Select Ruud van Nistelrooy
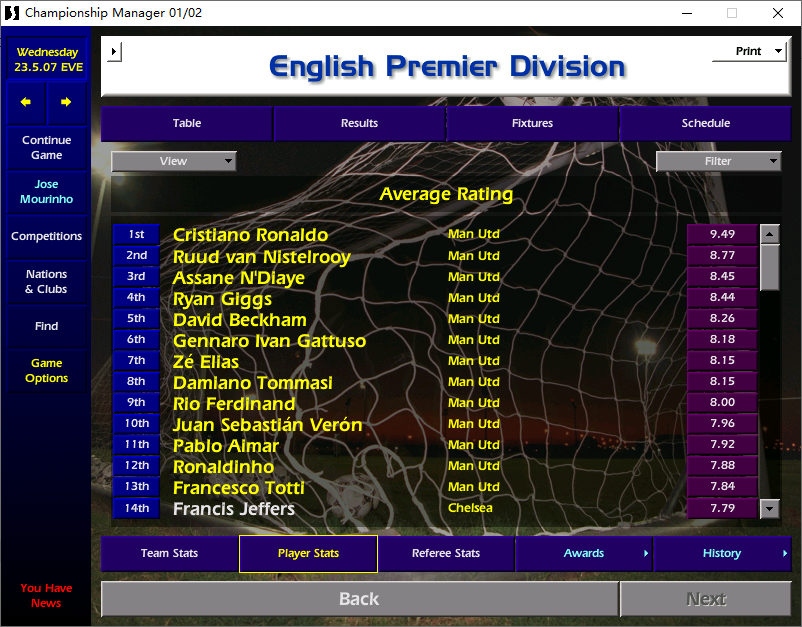The image size is (802, 627). (x=262, y=256)
